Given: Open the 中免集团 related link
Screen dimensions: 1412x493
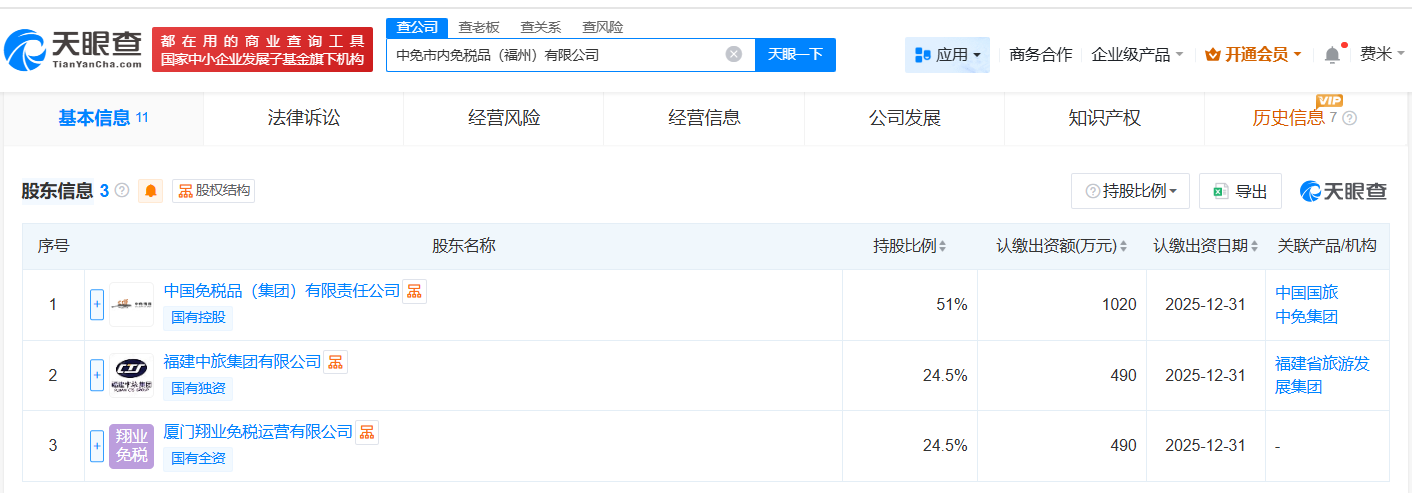Looking at the screenshot, I should 1306,317.
